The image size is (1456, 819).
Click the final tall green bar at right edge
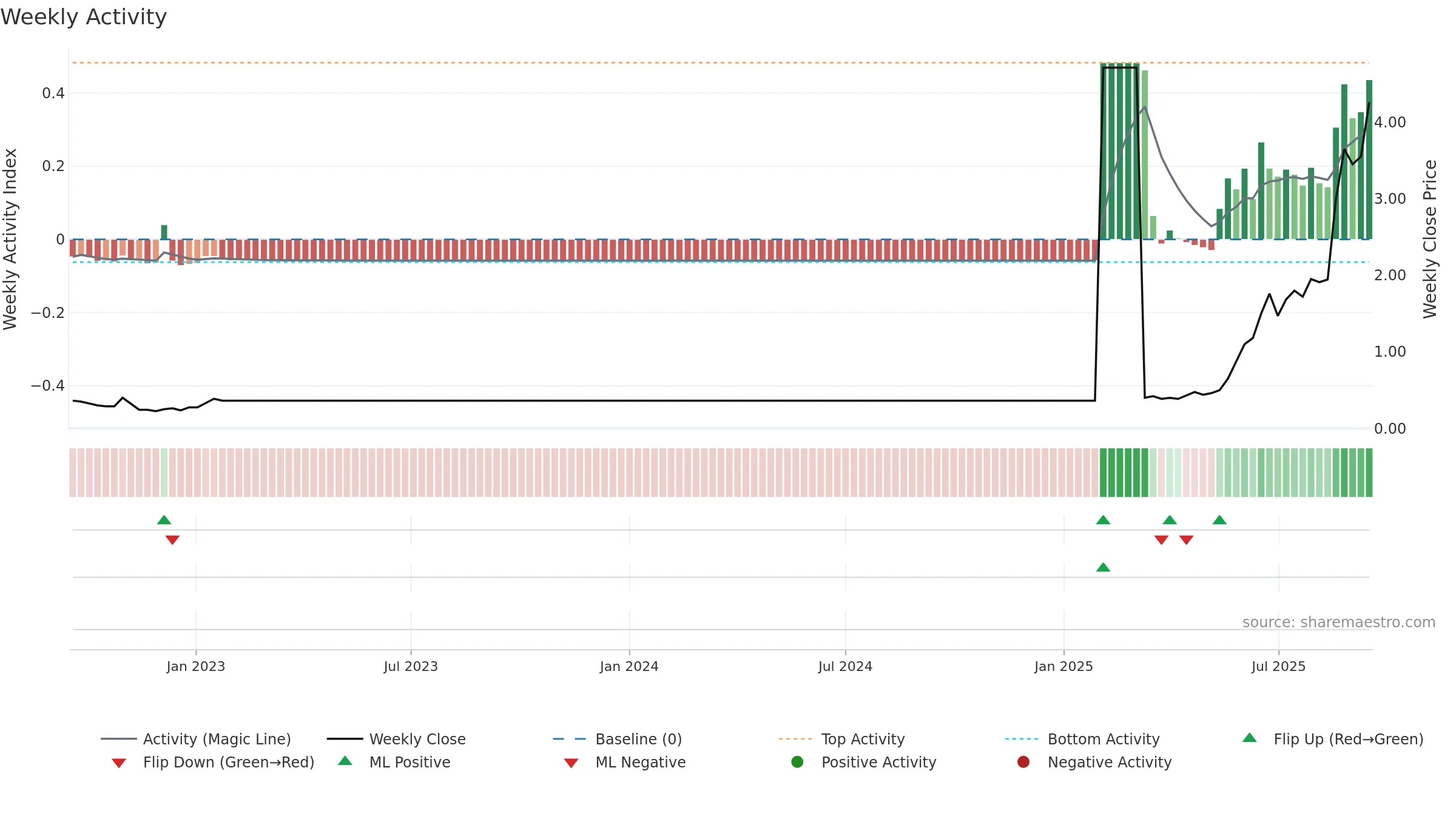point(1369,160)
